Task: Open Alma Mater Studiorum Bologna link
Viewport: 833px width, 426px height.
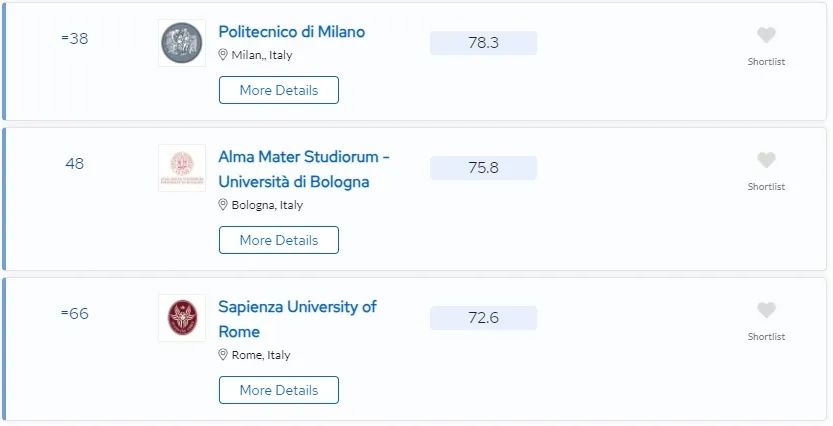Action: (x=303, y=169)
